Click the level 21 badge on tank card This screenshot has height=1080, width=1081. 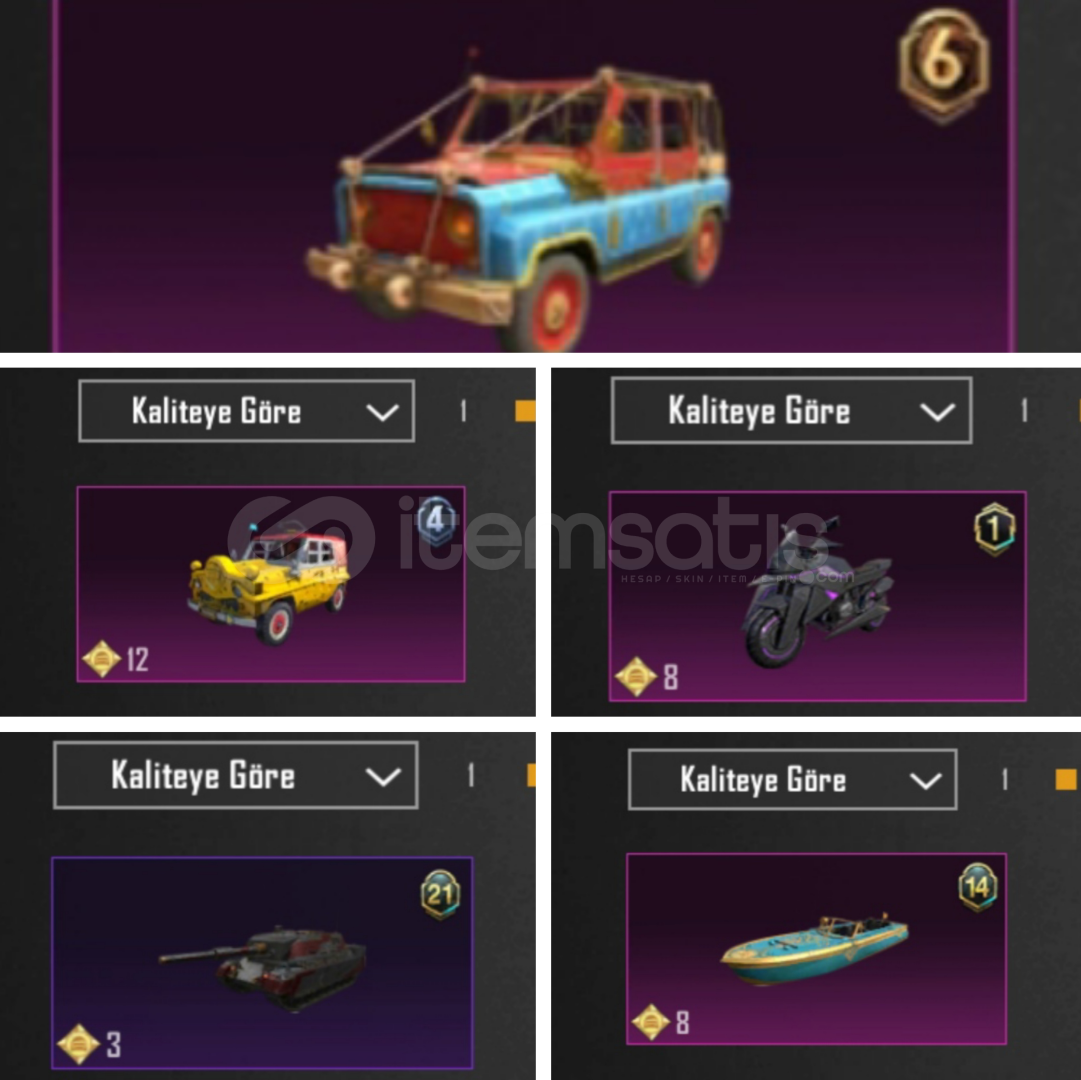pyautogui.click(x=441, y=895)
